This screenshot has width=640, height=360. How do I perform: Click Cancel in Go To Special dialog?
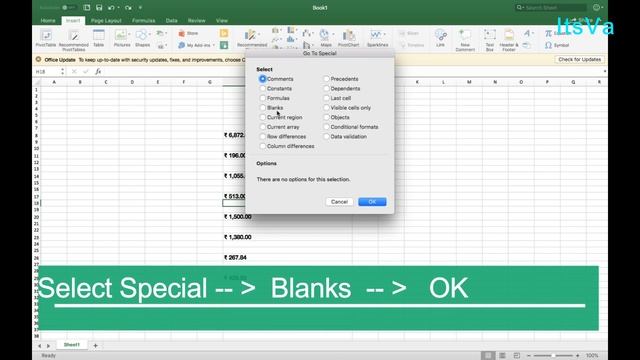click(x=339, y=202)
